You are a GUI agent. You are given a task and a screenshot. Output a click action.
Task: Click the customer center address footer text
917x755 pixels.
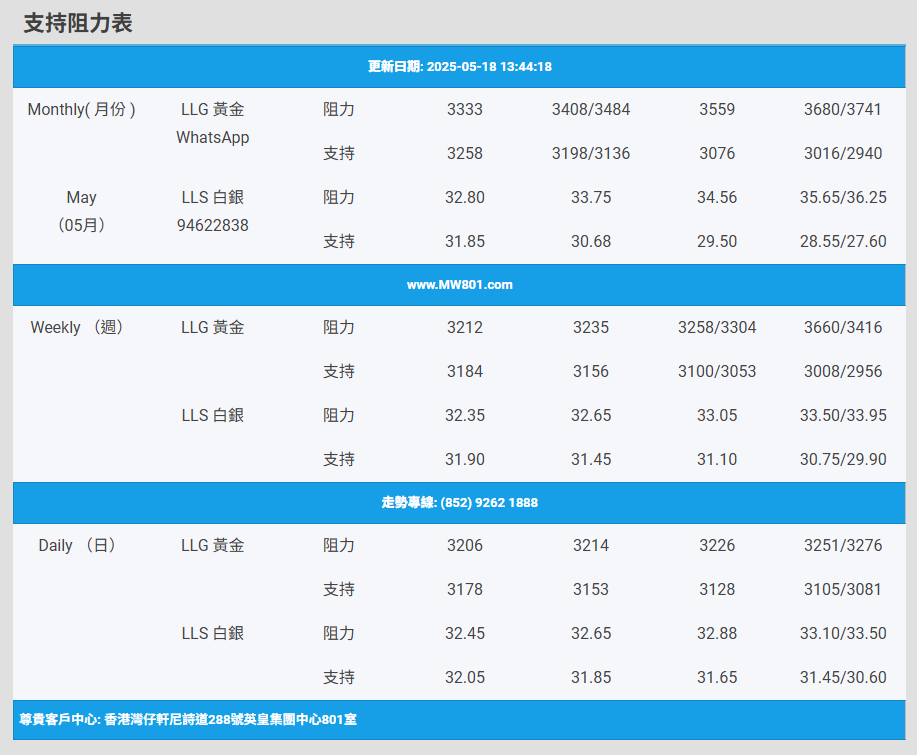tap(188, 720)
